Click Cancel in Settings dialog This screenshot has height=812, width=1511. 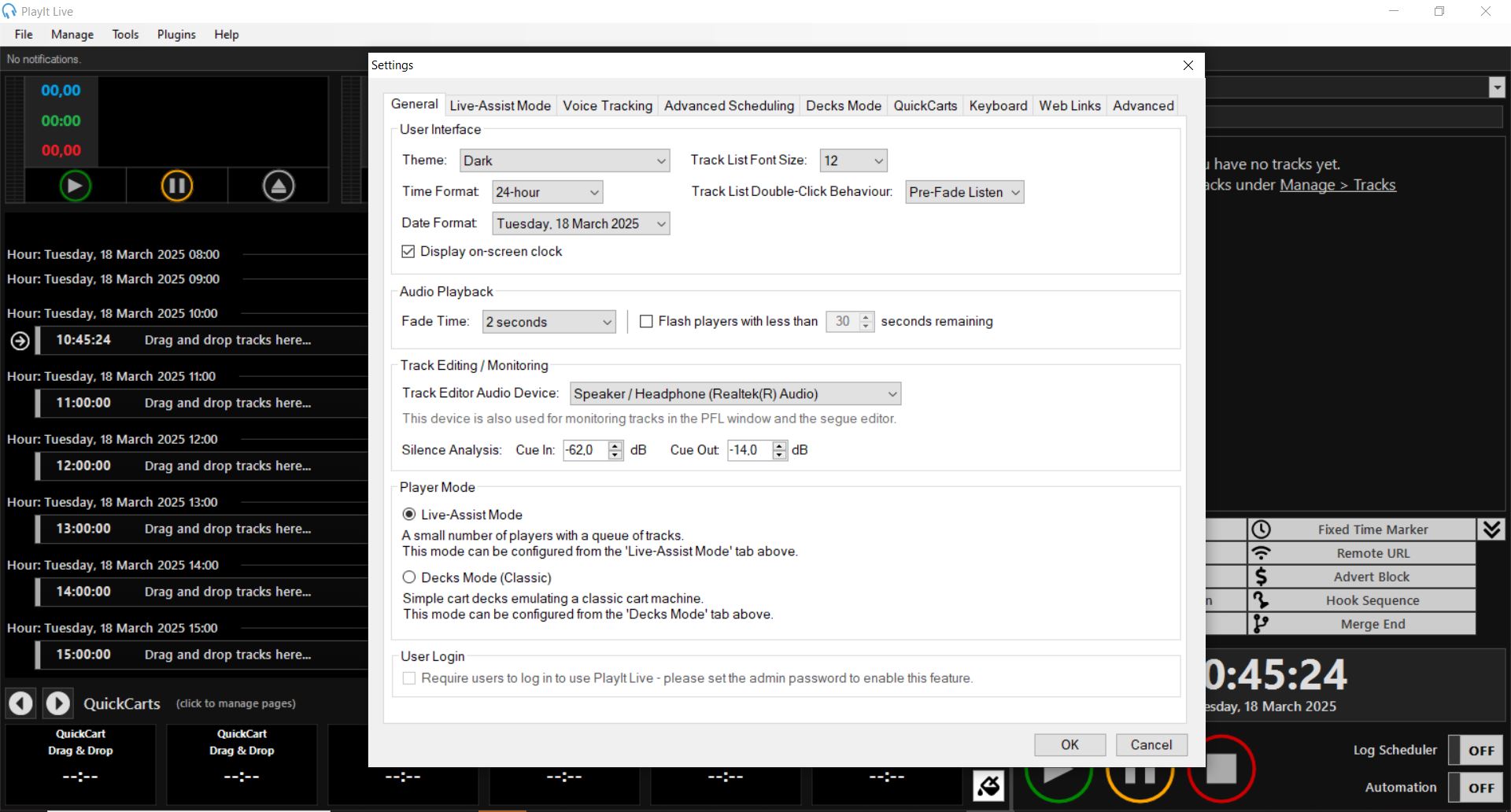pos(1151,744)
